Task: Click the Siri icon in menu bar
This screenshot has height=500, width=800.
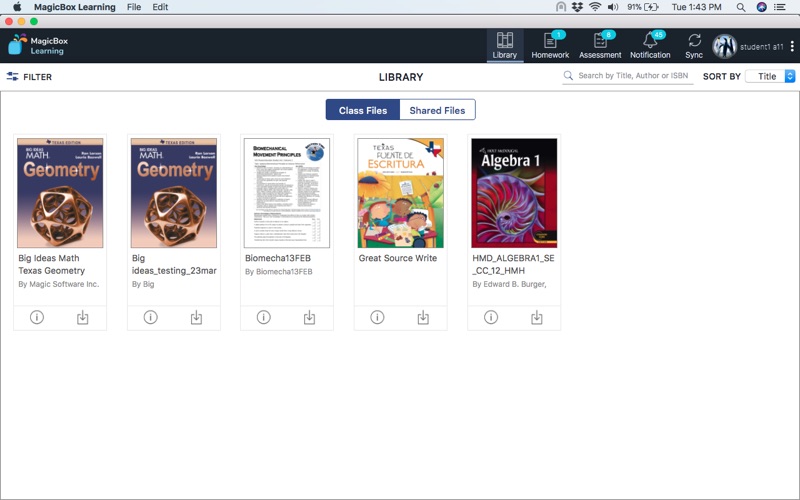Action: (761, 7)
